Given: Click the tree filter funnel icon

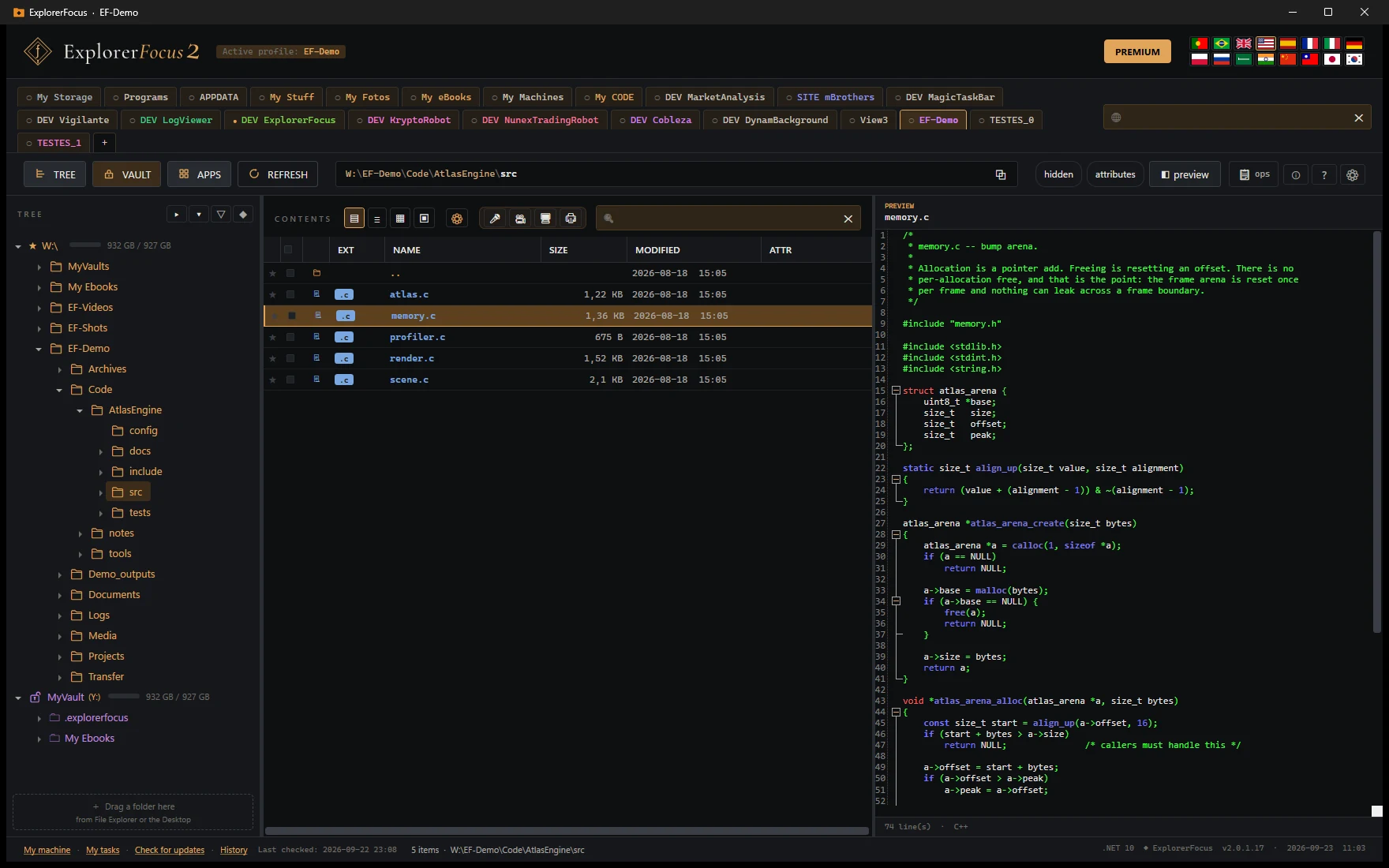Looking at the screenshot, I should coord(221,214).
